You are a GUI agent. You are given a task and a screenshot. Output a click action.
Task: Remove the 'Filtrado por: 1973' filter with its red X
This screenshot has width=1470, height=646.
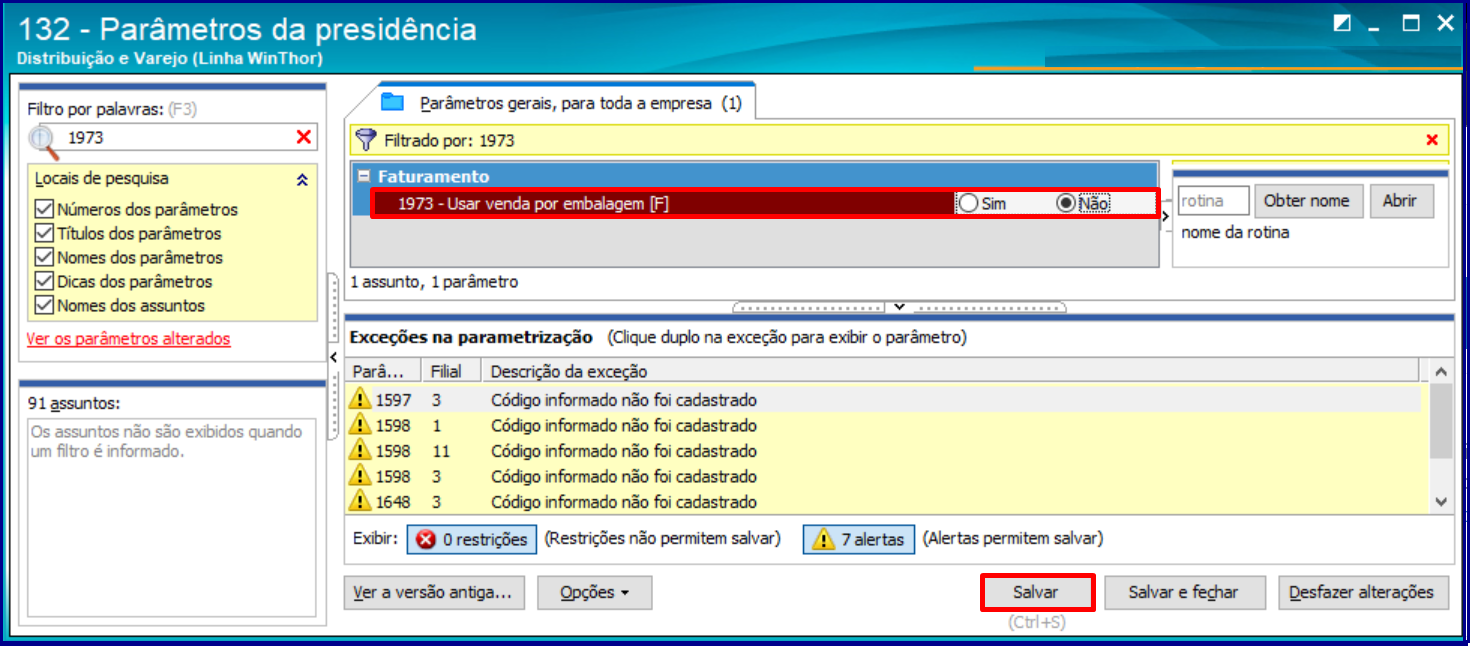1432,140
